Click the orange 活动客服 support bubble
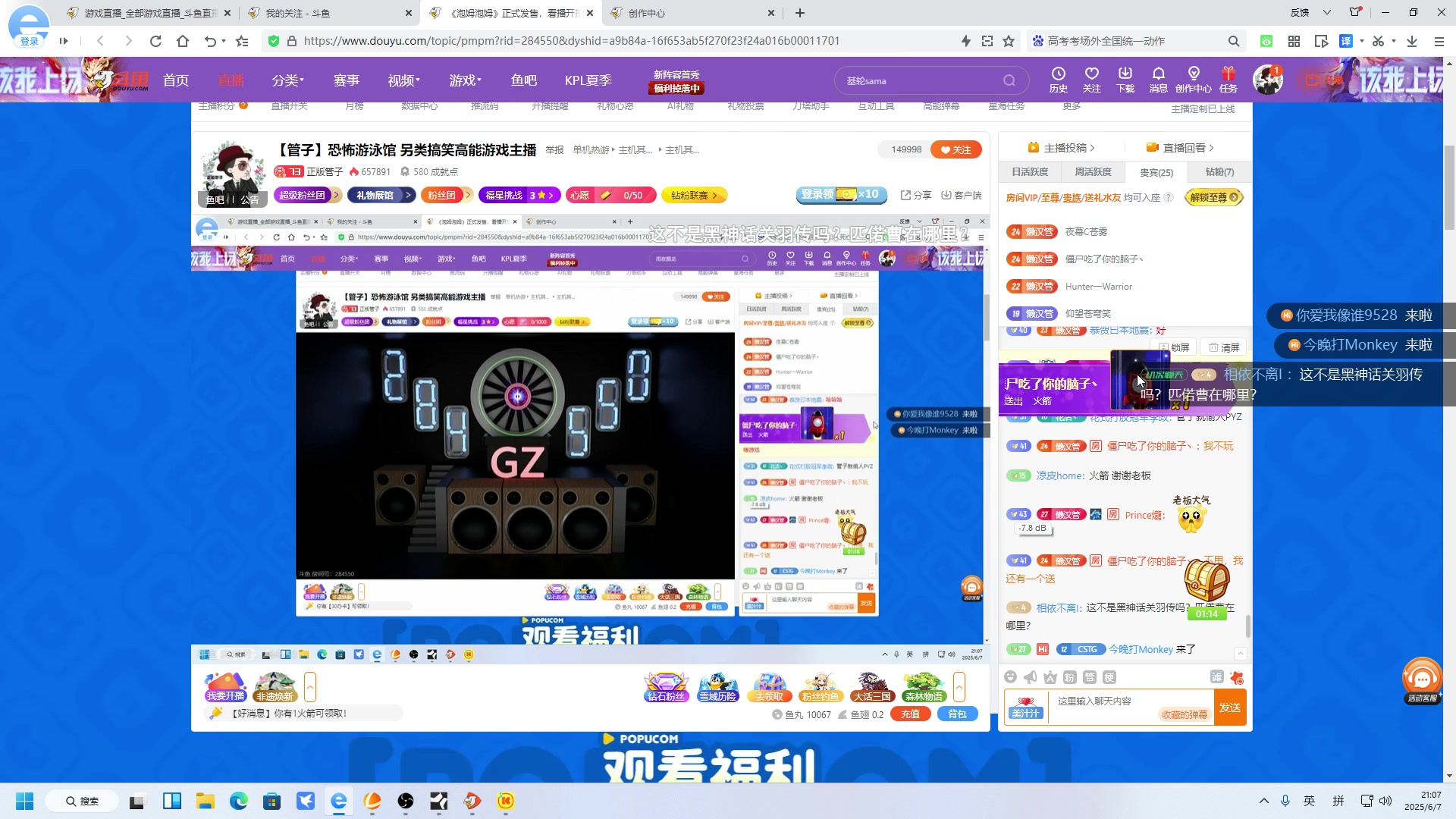This screenshot has height=819, width=1456. [1422, 680]
